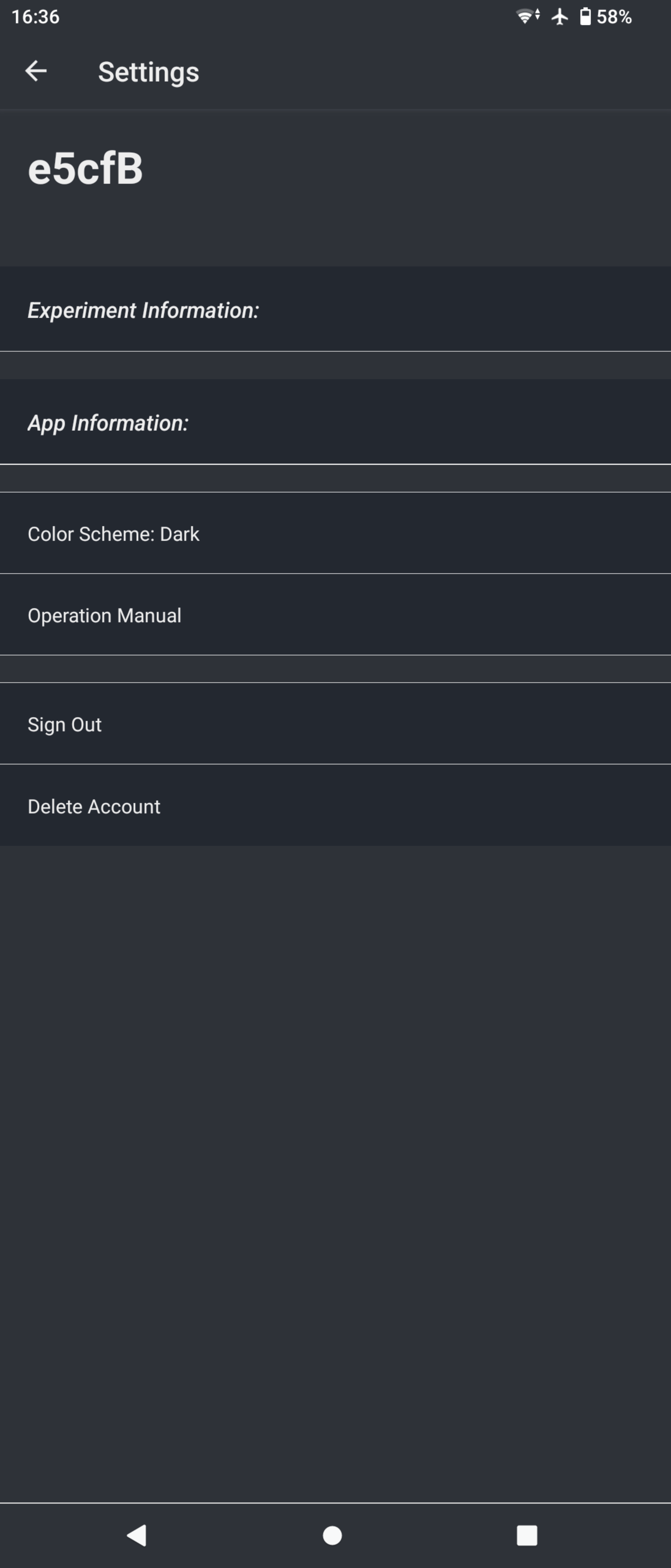Choose the Delete Account option
This screenshot has height=1568, width=671.
[x=335, y=805]
